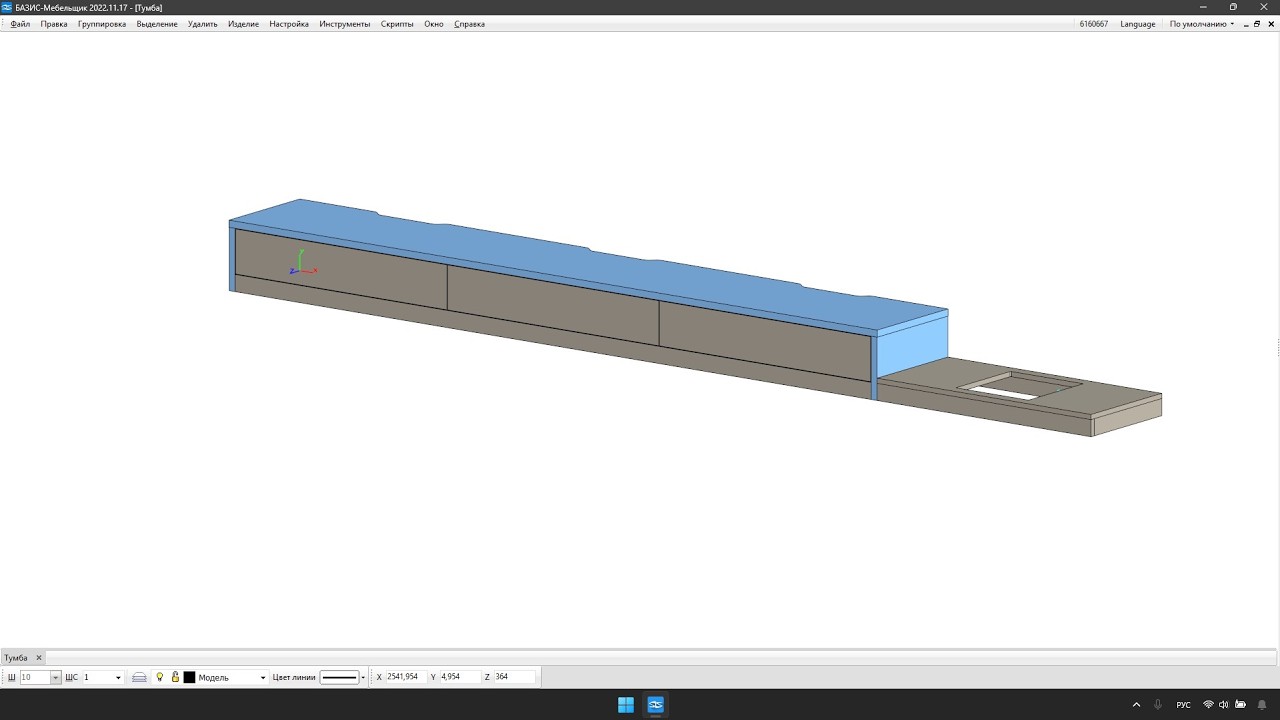Expand the Модель layer dropdown

[263, 678]
